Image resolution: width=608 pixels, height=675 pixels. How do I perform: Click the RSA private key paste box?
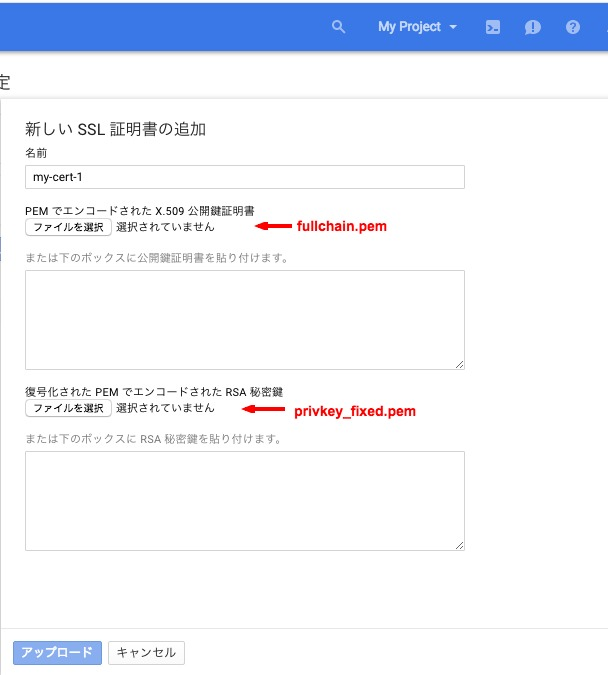pos(245,501)
